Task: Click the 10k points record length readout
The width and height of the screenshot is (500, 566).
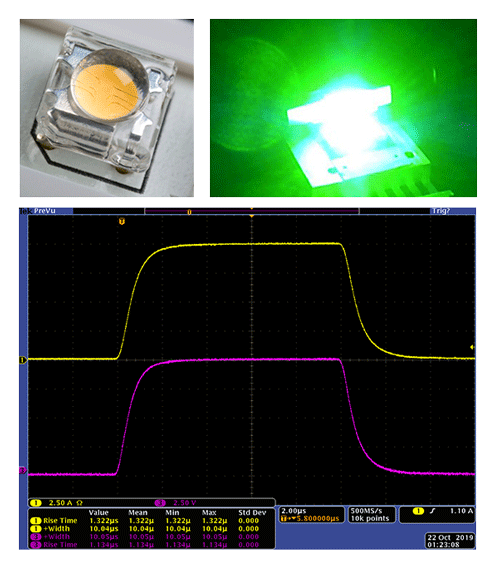Action: point(370,519)
